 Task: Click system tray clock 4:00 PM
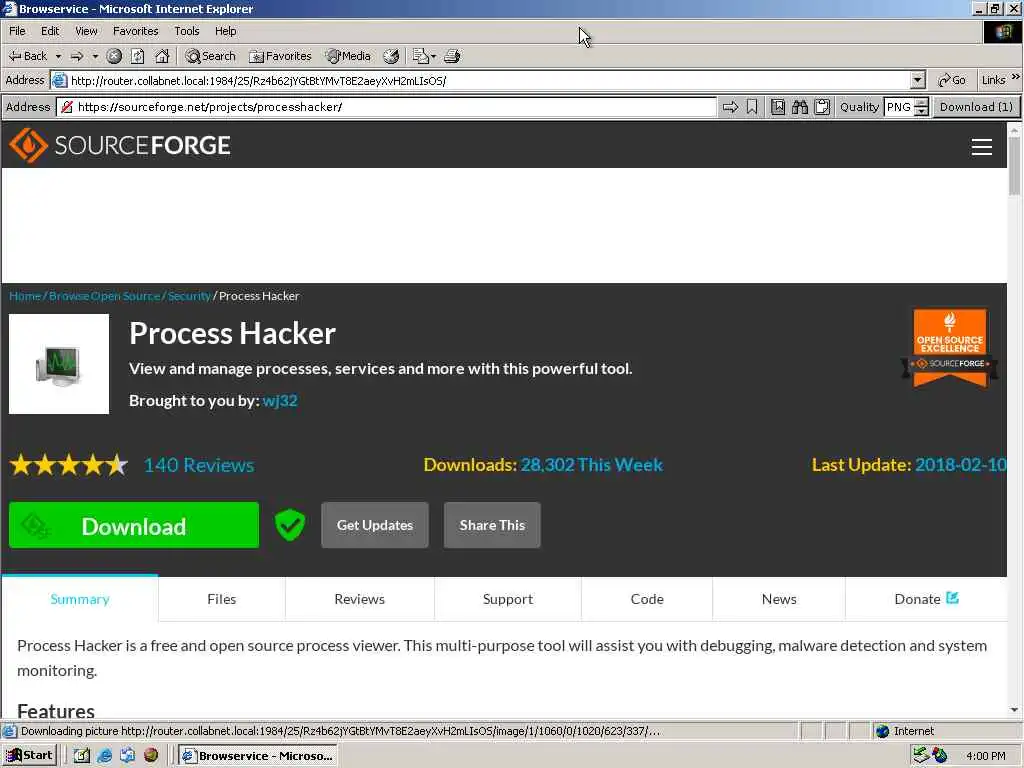click(985, 756)
